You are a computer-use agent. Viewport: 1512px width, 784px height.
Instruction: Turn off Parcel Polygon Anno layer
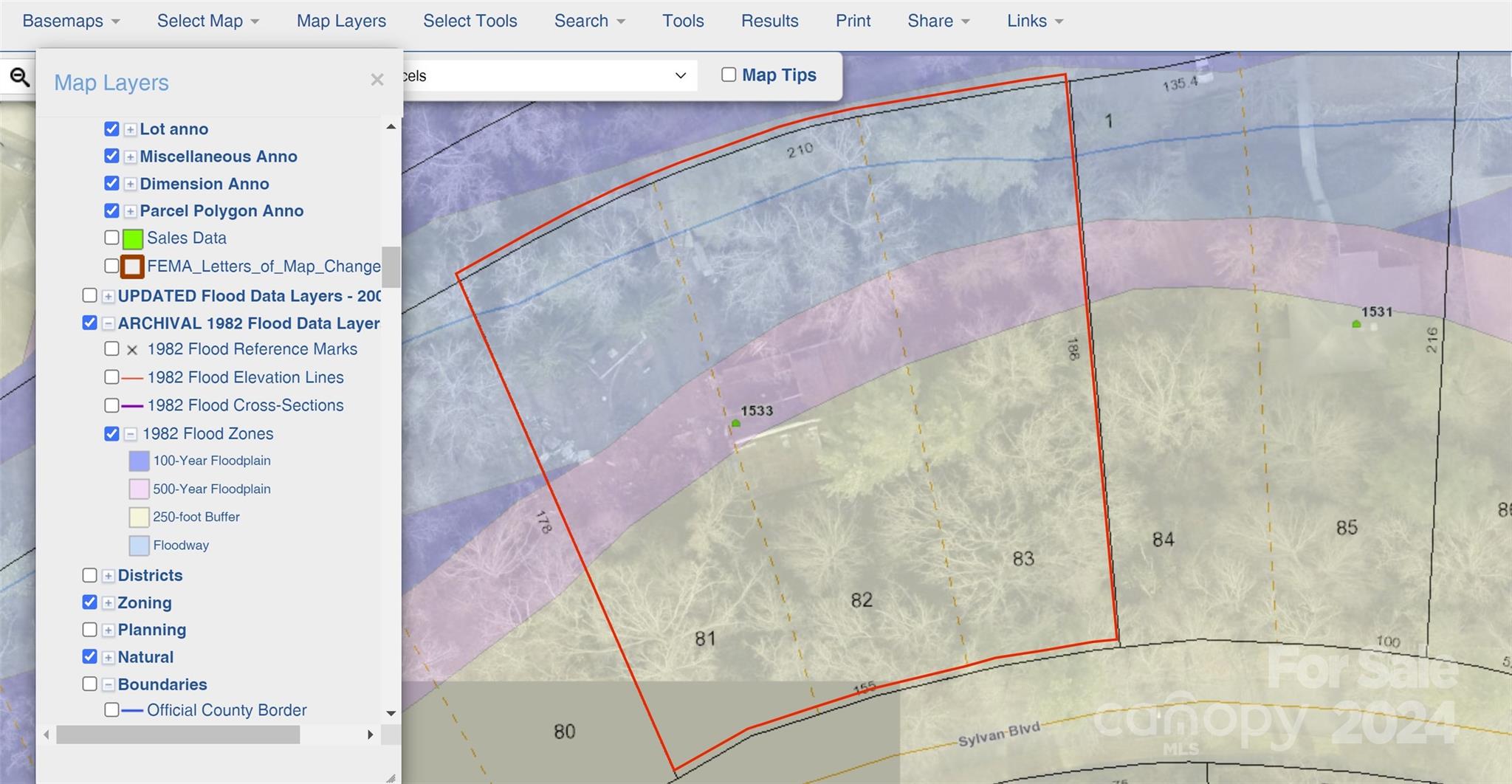click(111, 210)
